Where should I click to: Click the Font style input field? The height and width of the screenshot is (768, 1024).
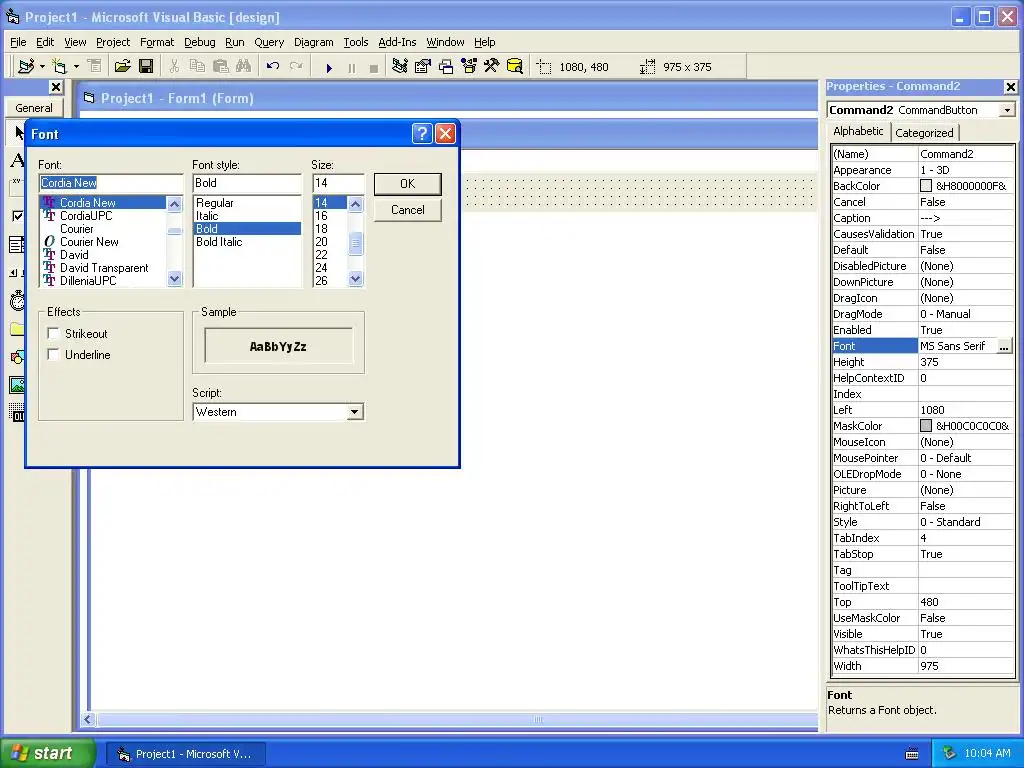click(x=248, y=183)
